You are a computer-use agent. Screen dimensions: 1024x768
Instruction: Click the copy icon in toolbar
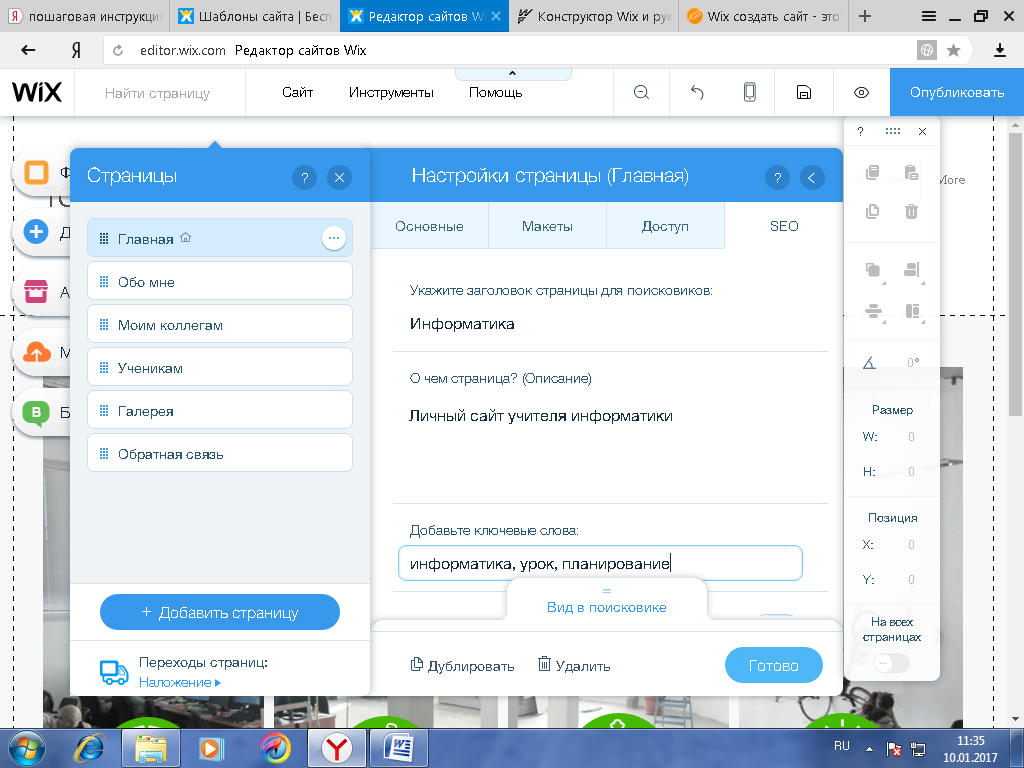tap(872, 172)
